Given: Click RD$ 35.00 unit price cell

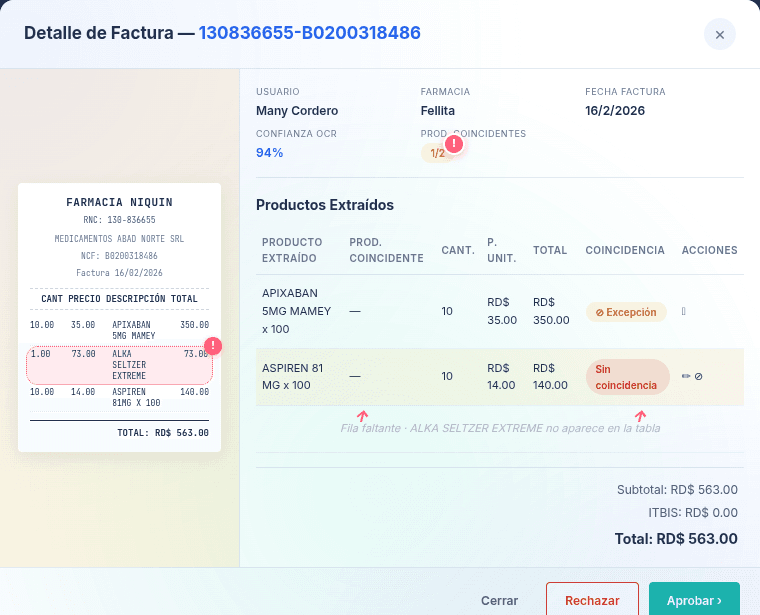Looking at the screenshot, I should point(502,311).
